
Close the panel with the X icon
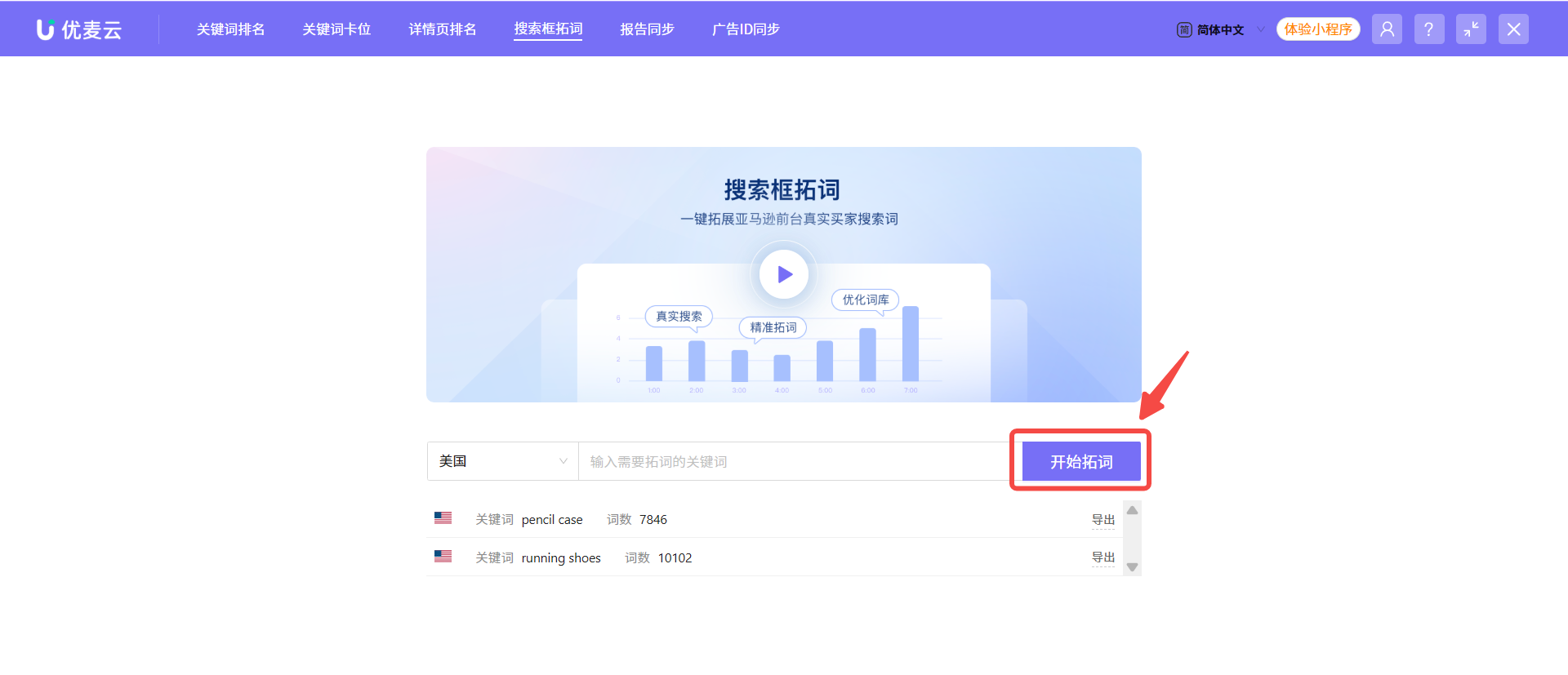pos(1513,29)
